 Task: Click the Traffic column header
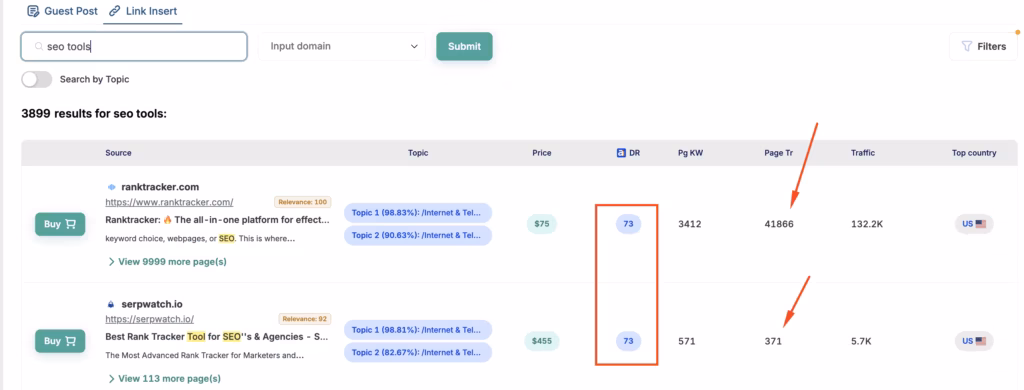pyautogui.click(x=863, y=153)
